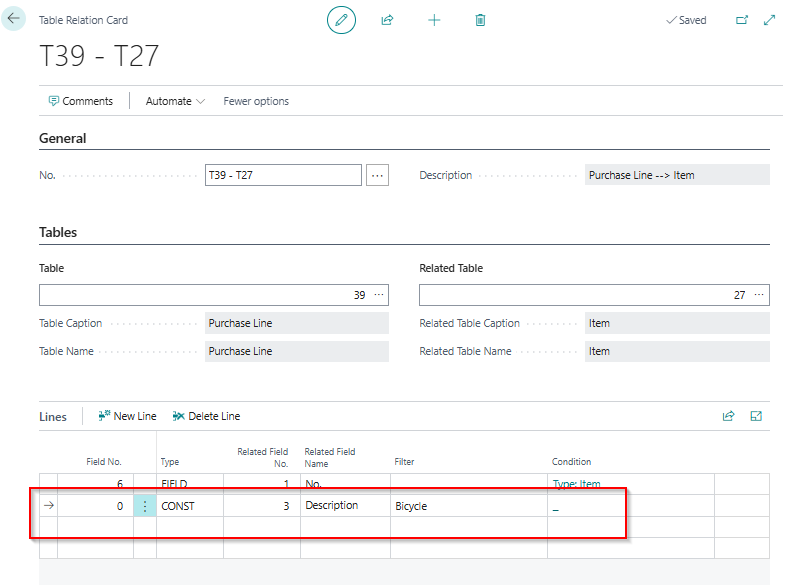Click the Related Table number field 27
The width and height of the screenshot is (810, 585).
pos(594,295)
